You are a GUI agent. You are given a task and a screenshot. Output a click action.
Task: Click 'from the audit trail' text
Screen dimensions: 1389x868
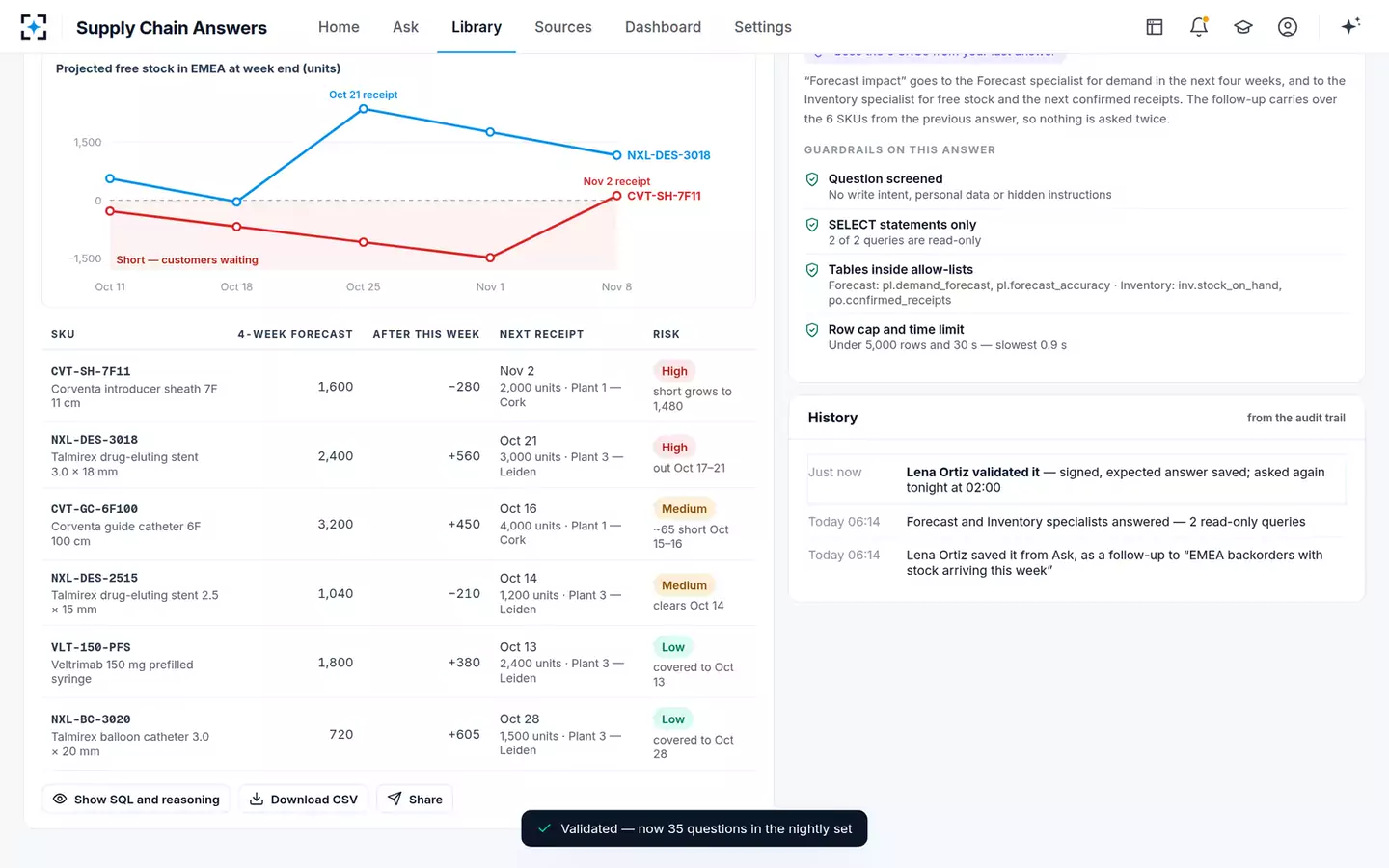(1296, 418)
